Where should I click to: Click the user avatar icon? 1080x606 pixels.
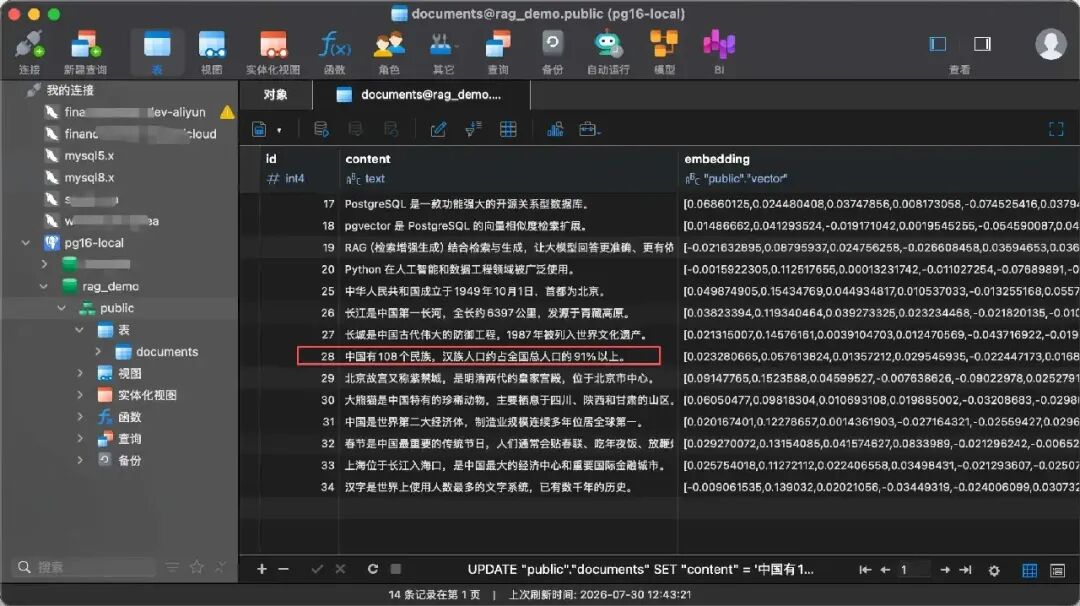click(x=1050, y=44)
